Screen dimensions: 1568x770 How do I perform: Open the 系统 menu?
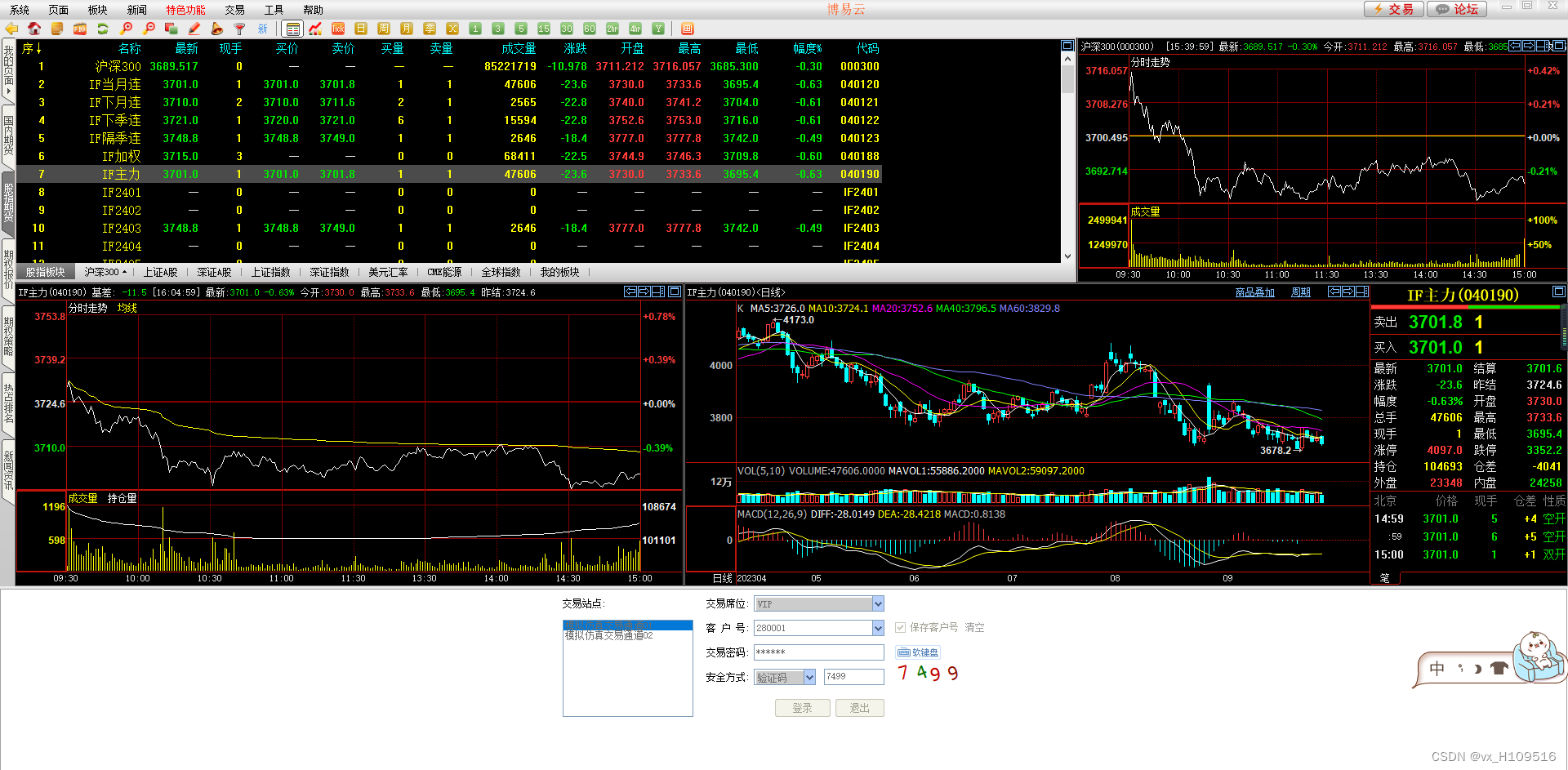coord(20,10)
